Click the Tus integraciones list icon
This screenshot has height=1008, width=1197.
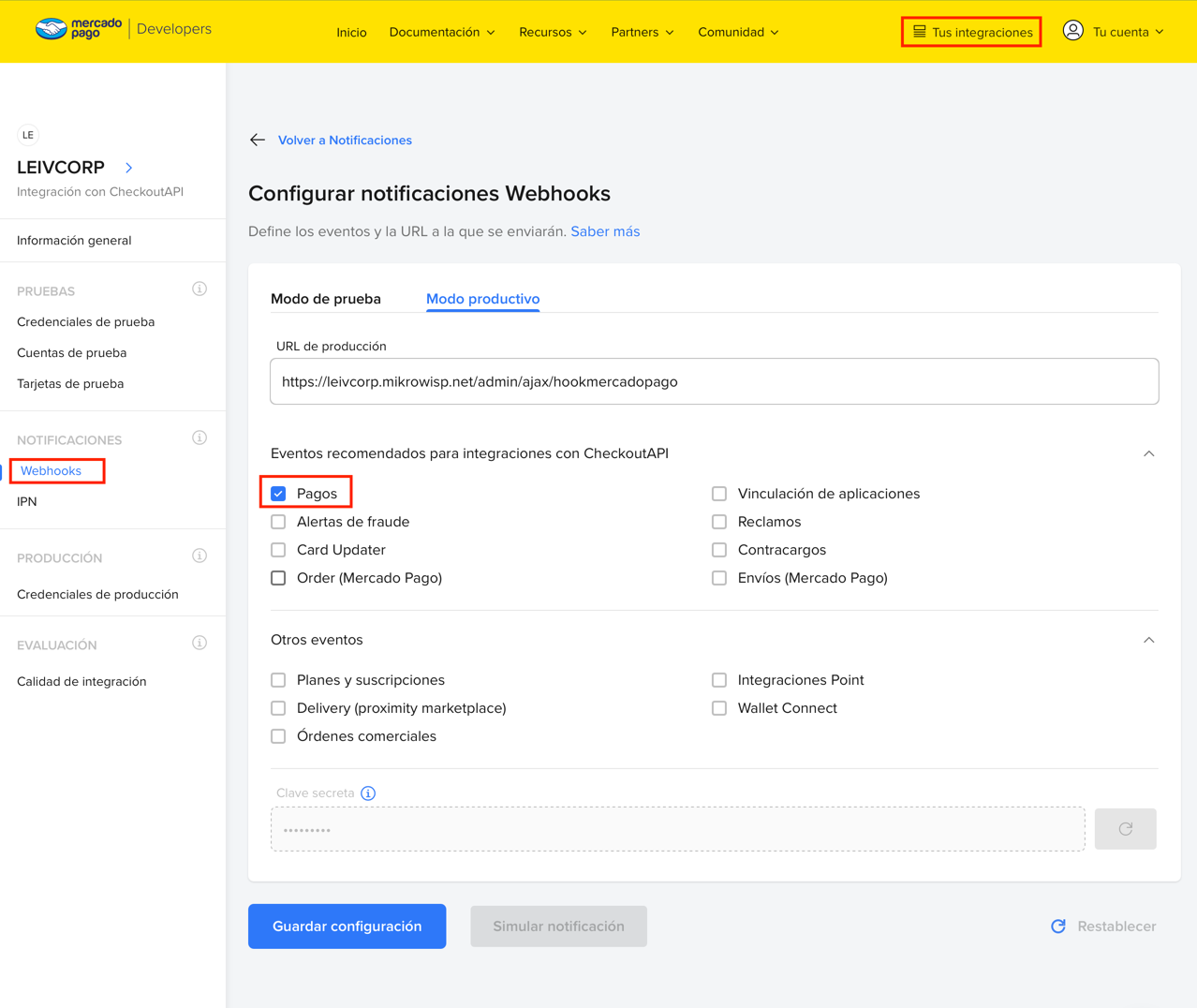(919, 32)
